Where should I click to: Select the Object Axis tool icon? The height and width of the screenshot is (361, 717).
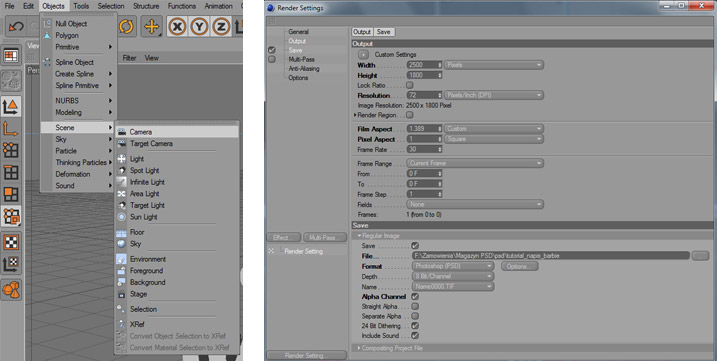point(10,129)
